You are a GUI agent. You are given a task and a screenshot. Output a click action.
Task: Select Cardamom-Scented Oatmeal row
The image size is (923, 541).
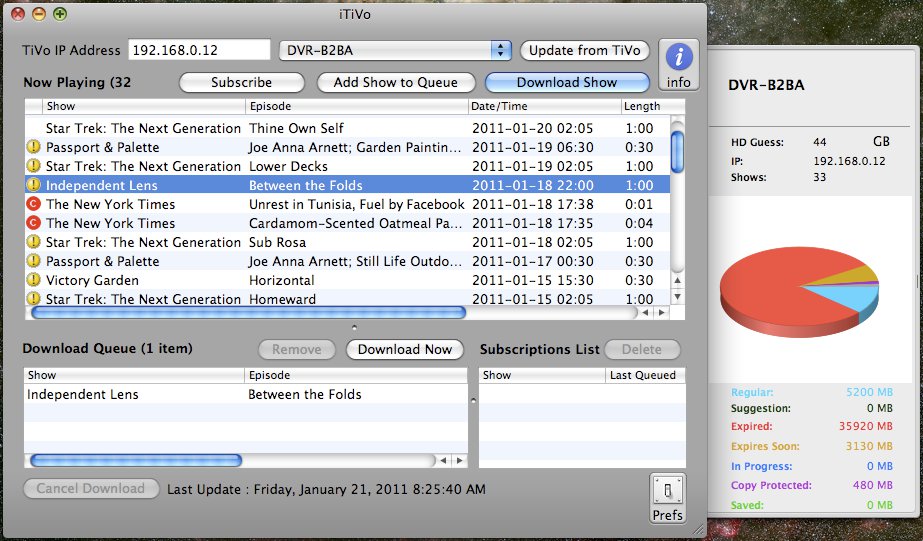click(x=347, y=223)
